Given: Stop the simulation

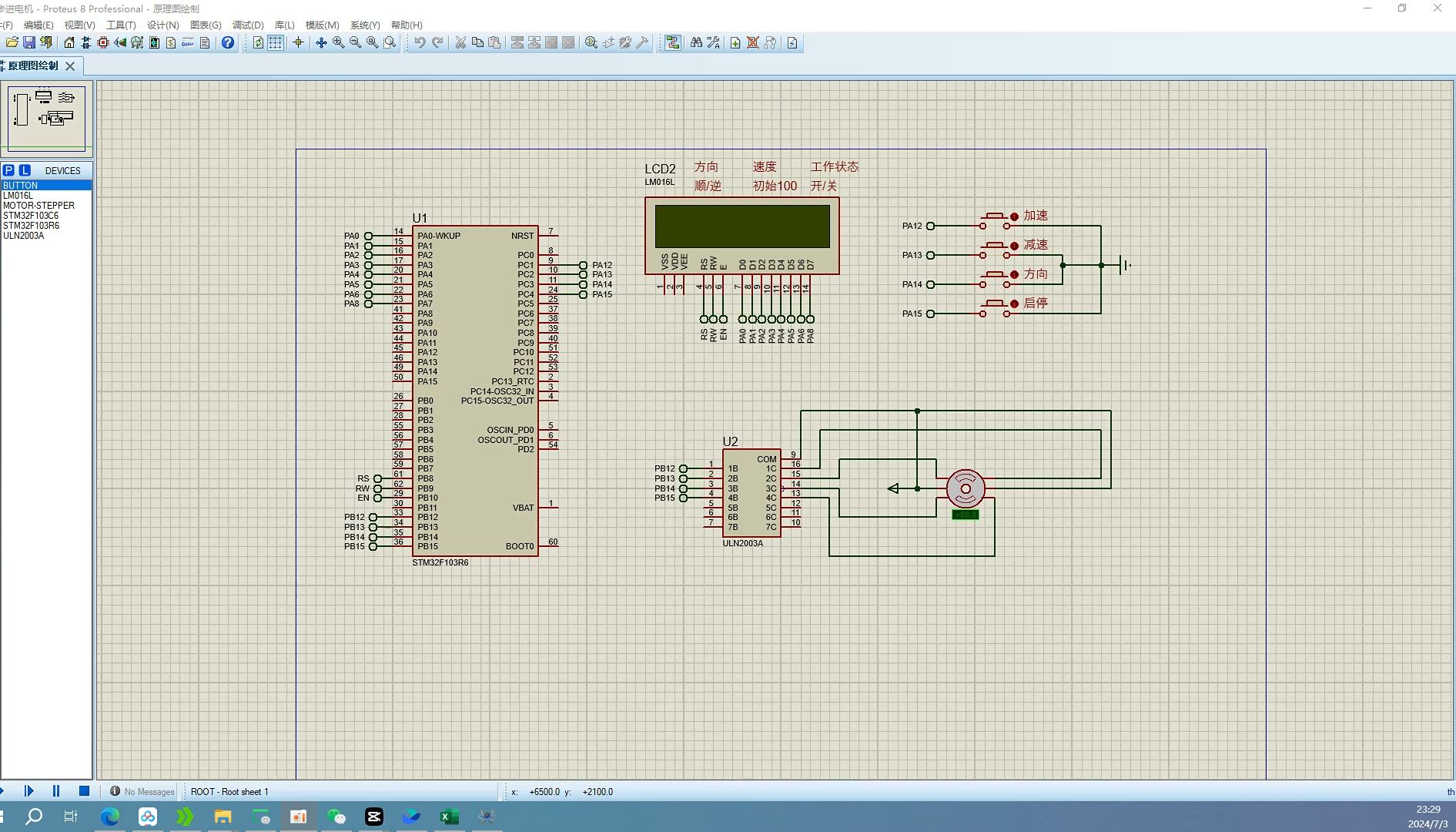Looking at the screenshot, I should (x=85, y=791).
